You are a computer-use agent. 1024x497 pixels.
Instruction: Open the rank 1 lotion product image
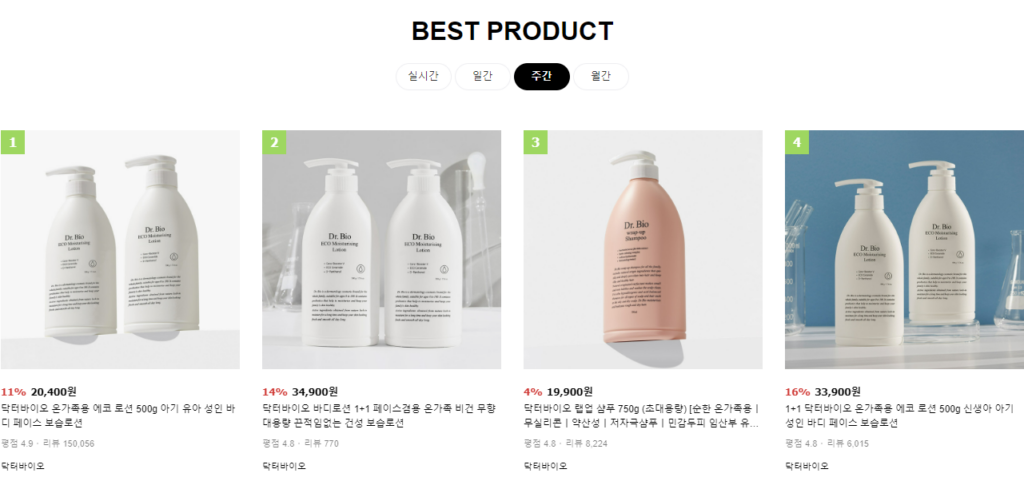tap(120, 249)
